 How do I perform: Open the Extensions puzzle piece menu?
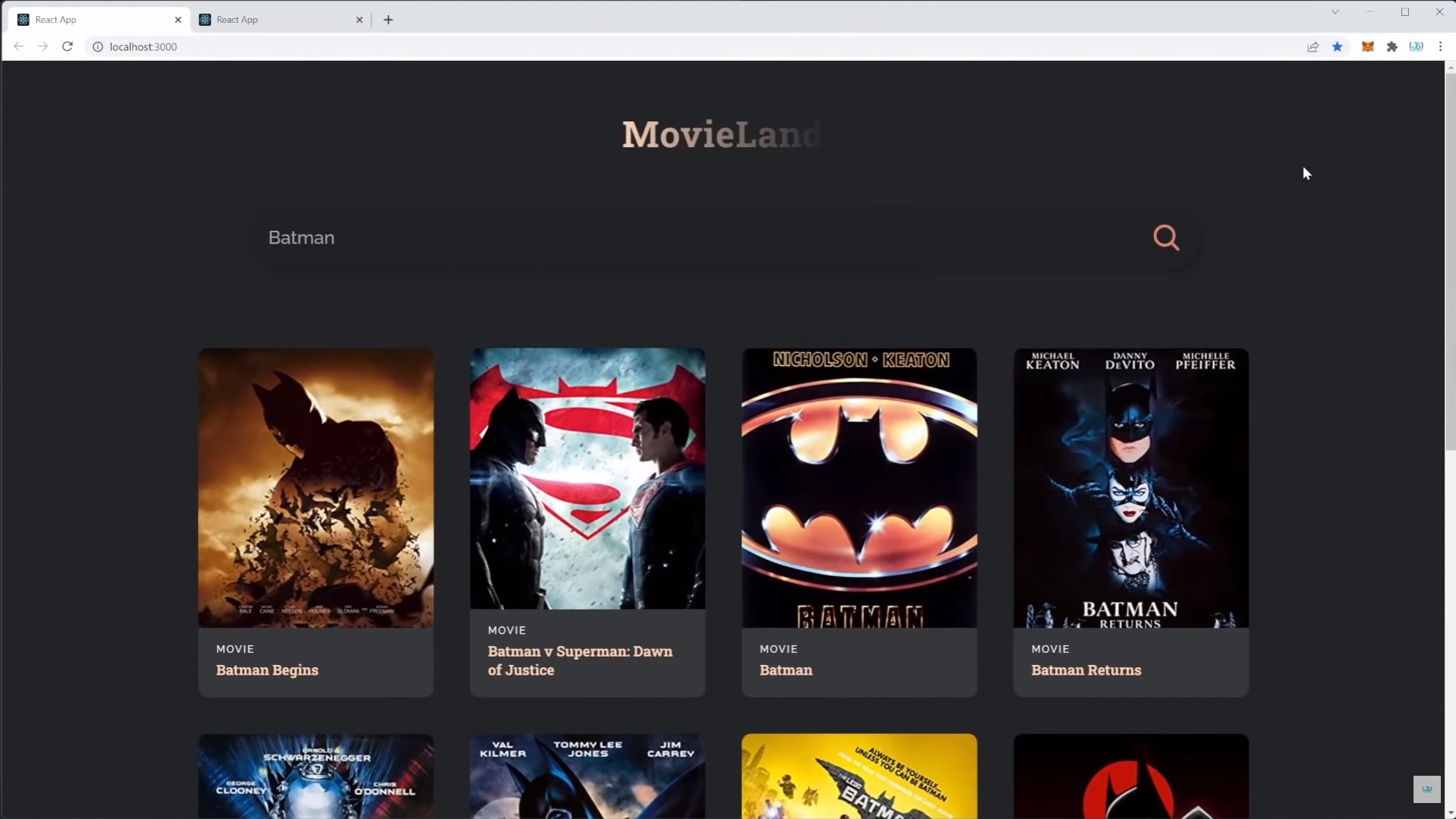(x=1392, y=46)
